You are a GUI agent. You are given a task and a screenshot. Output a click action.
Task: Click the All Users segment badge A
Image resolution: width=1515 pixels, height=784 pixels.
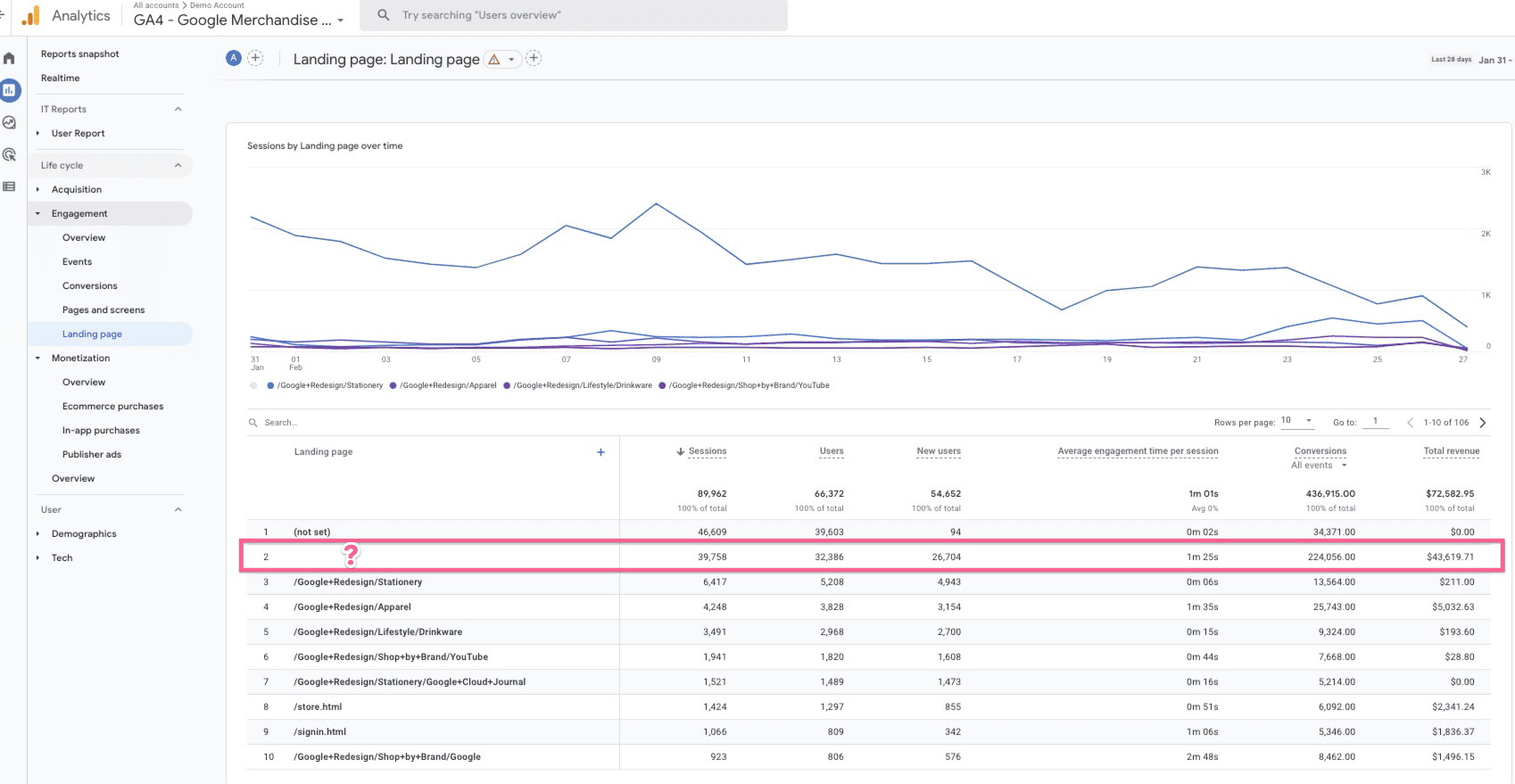coord(234,58)
